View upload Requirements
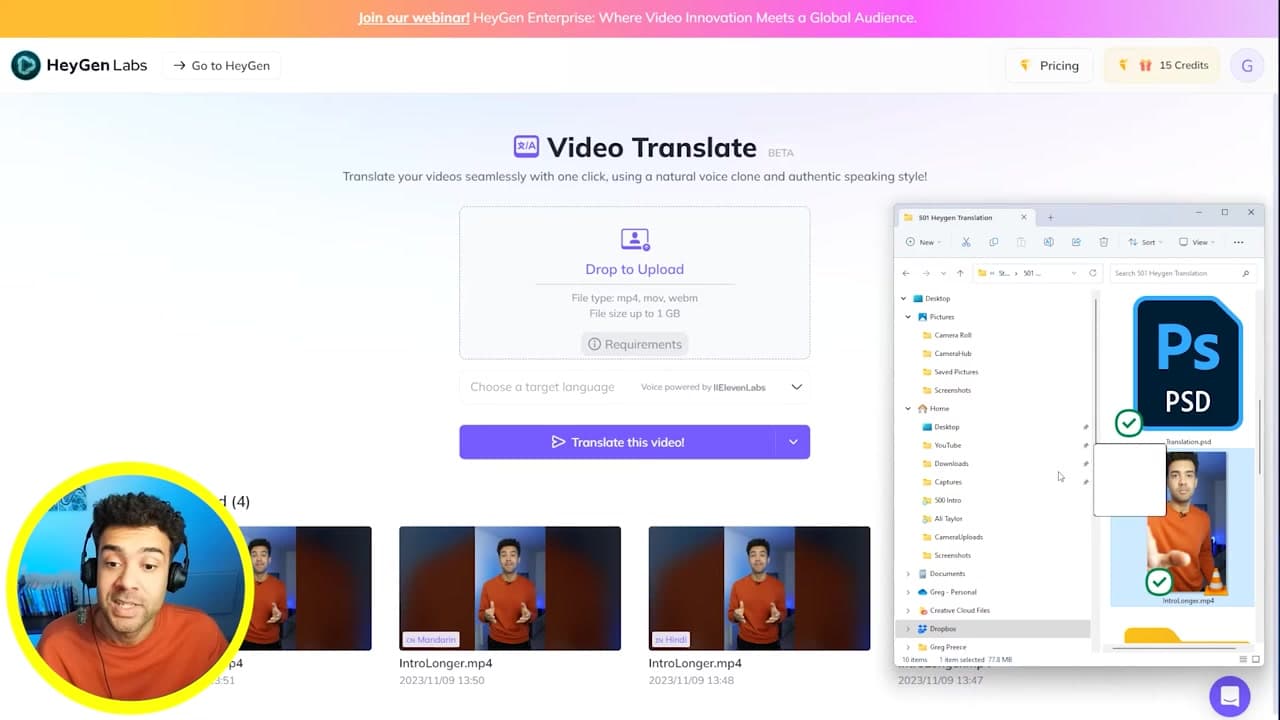This screenshot has width=1280, height=720. click(x=634, y=344)
